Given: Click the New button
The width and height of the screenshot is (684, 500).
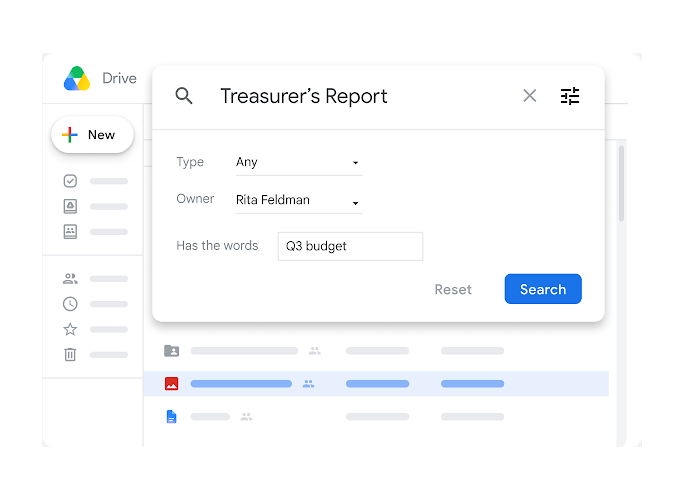Looking at the screenshot, I should click(x=92, y=135).
